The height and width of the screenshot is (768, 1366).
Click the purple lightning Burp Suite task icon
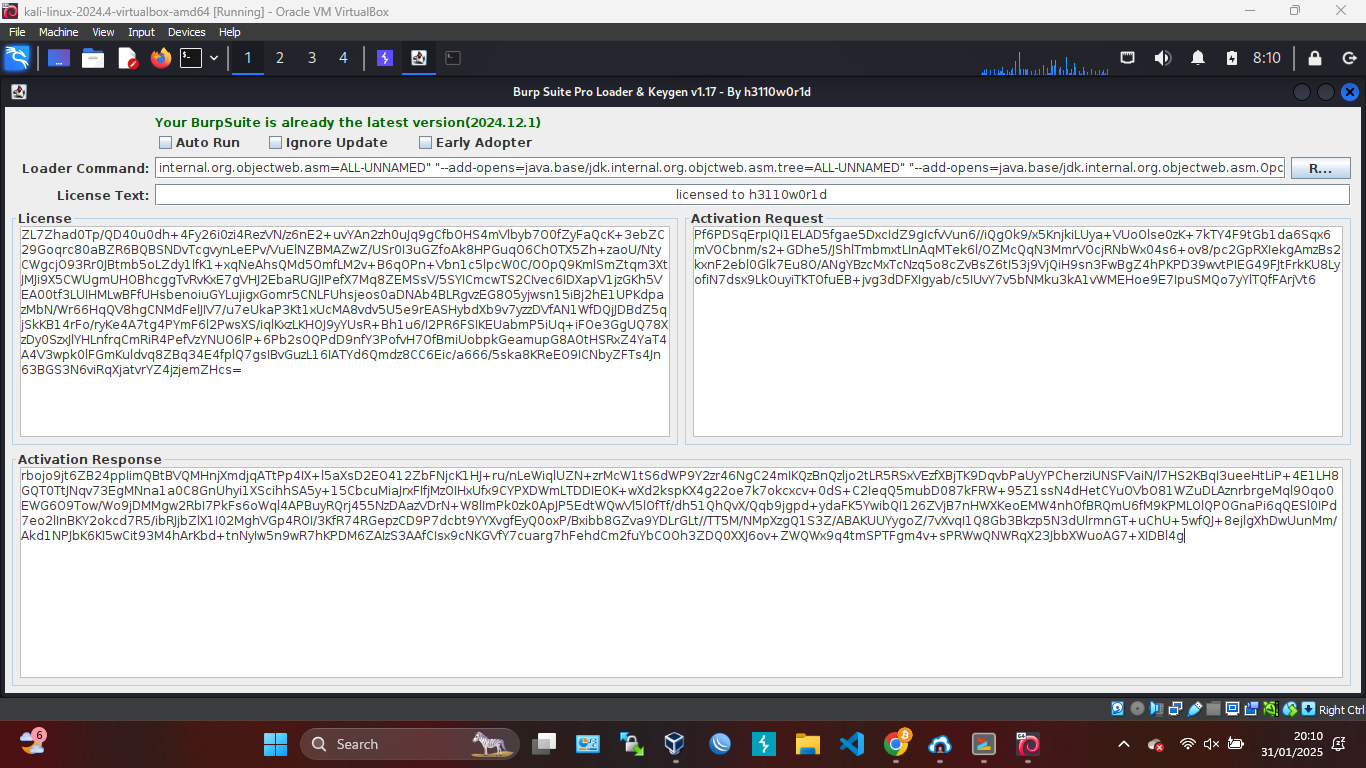click(385, 58)
